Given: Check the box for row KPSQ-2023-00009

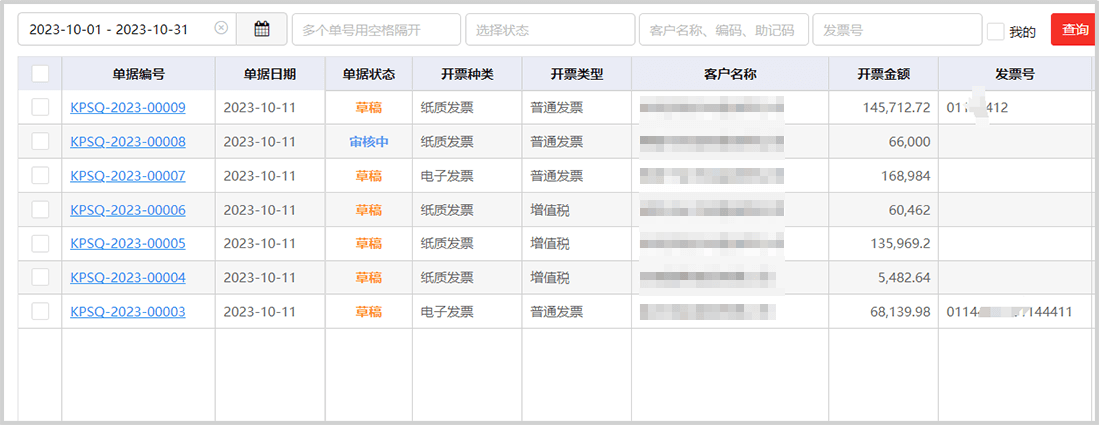Looking at the screenshot, I should (40, 107).
